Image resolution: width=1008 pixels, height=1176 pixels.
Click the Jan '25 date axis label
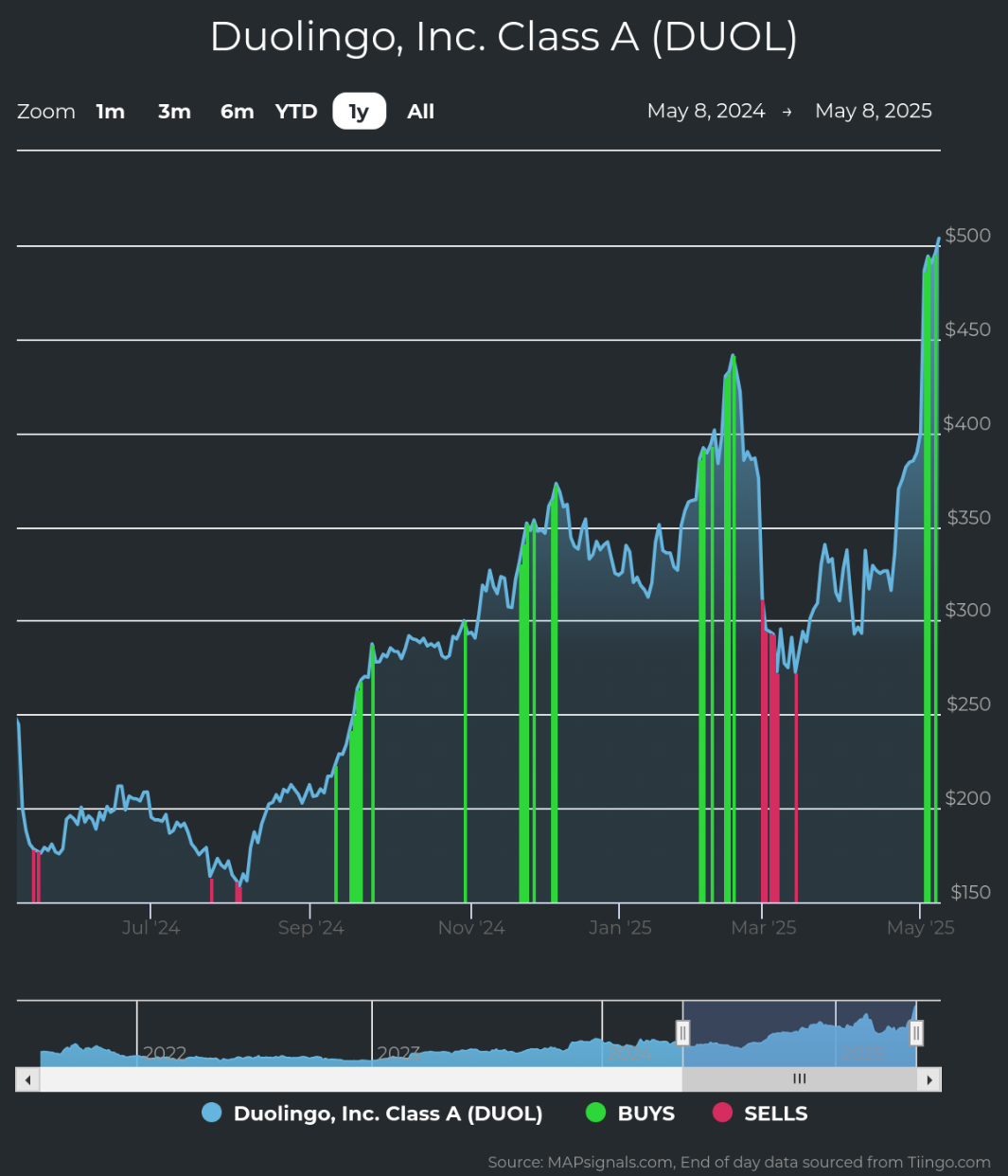coord(620,928)
